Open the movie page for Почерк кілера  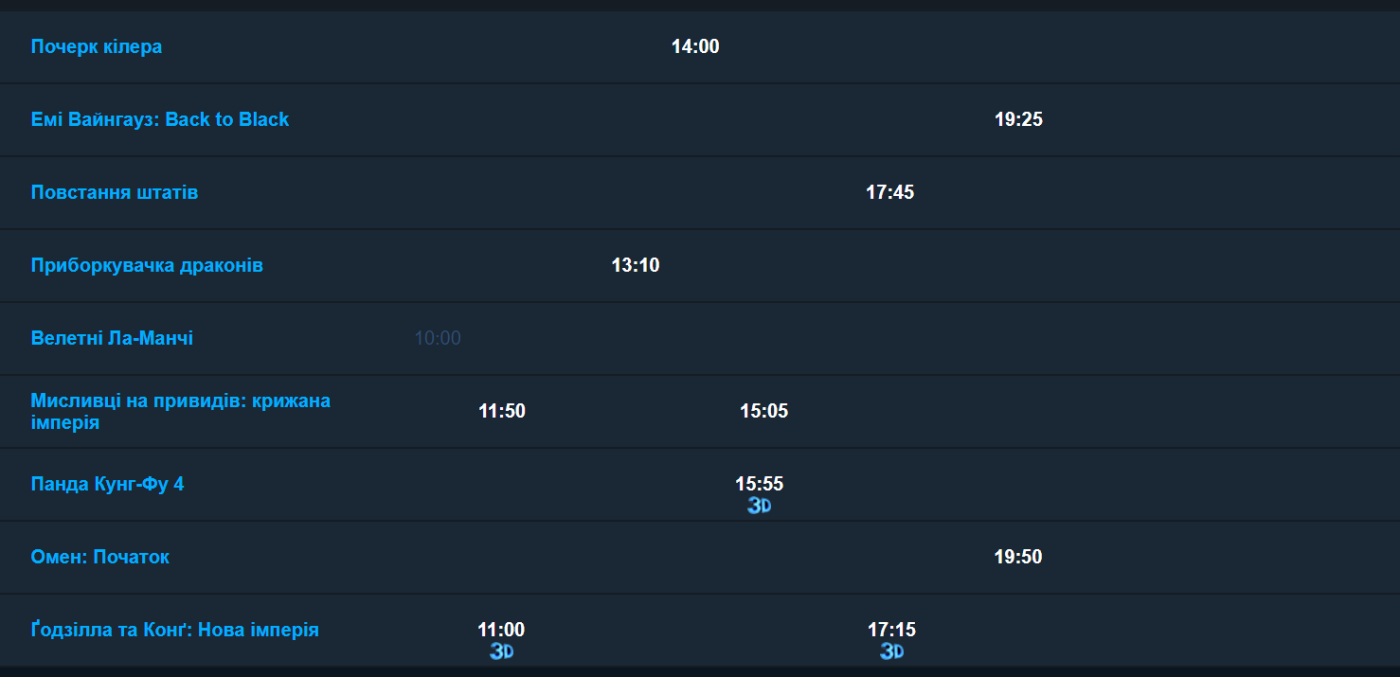click(x=96, y=47)
